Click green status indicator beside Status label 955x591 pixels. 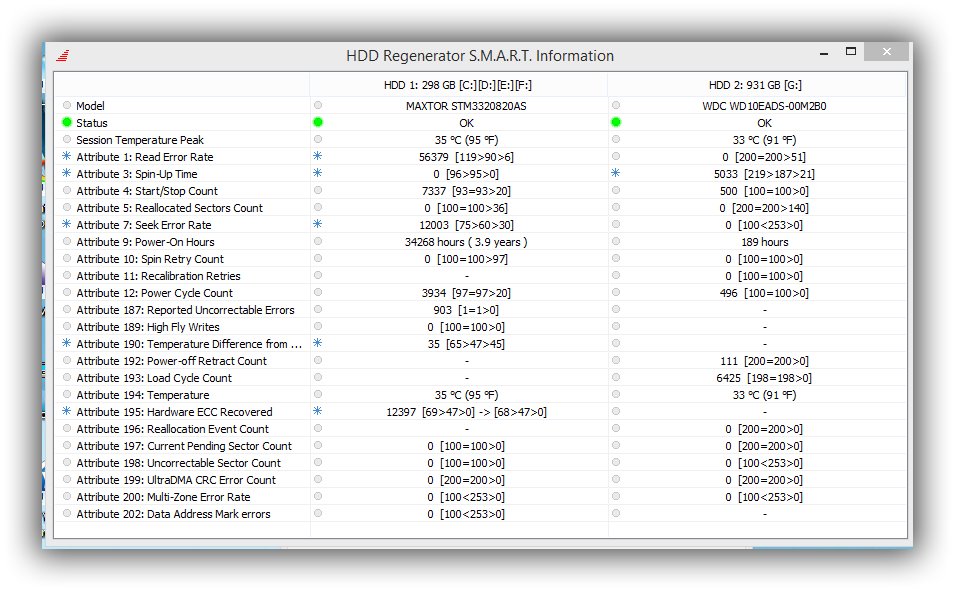67,122
